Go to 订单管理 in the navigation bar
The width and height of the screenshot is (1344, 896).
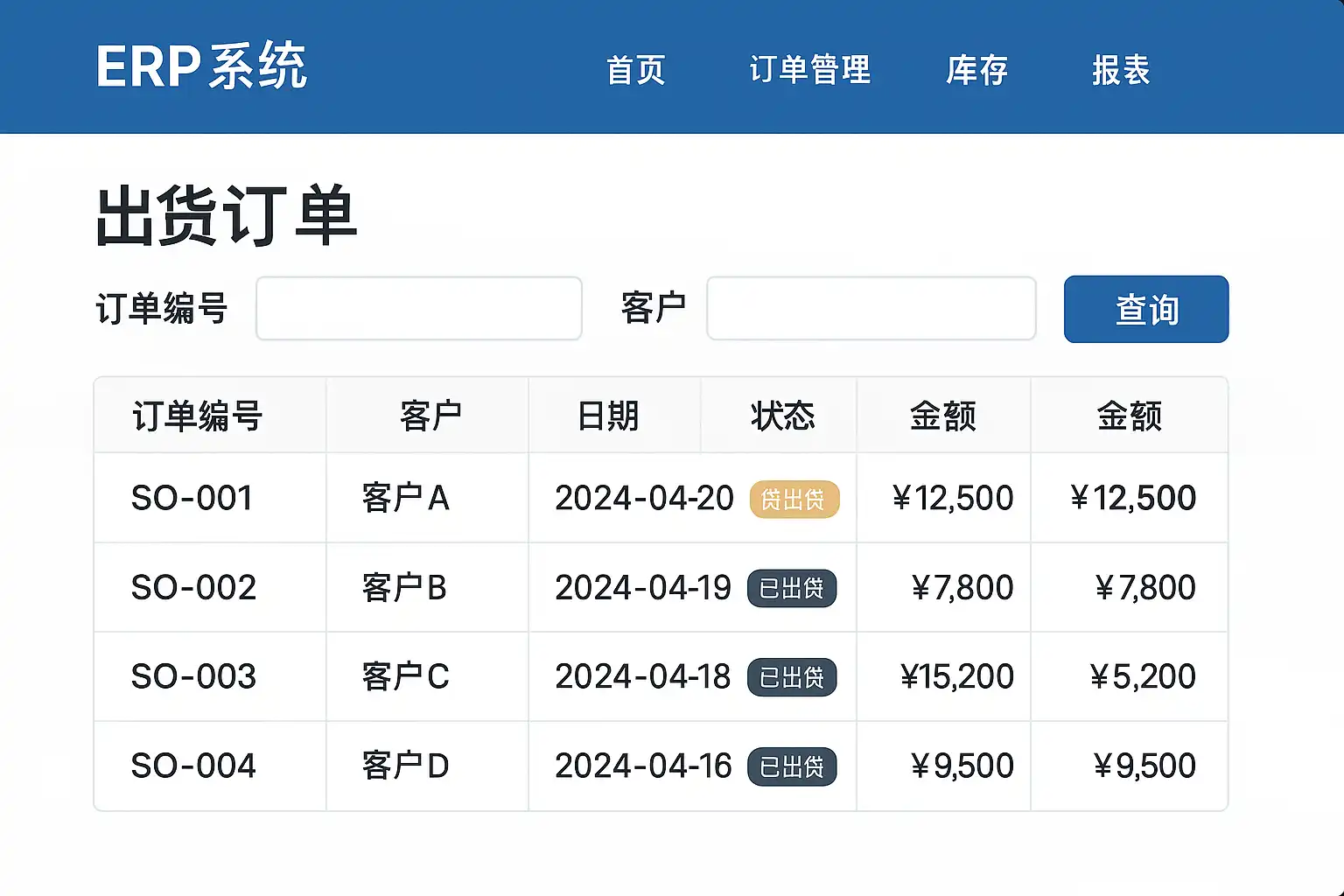[810, 70]
